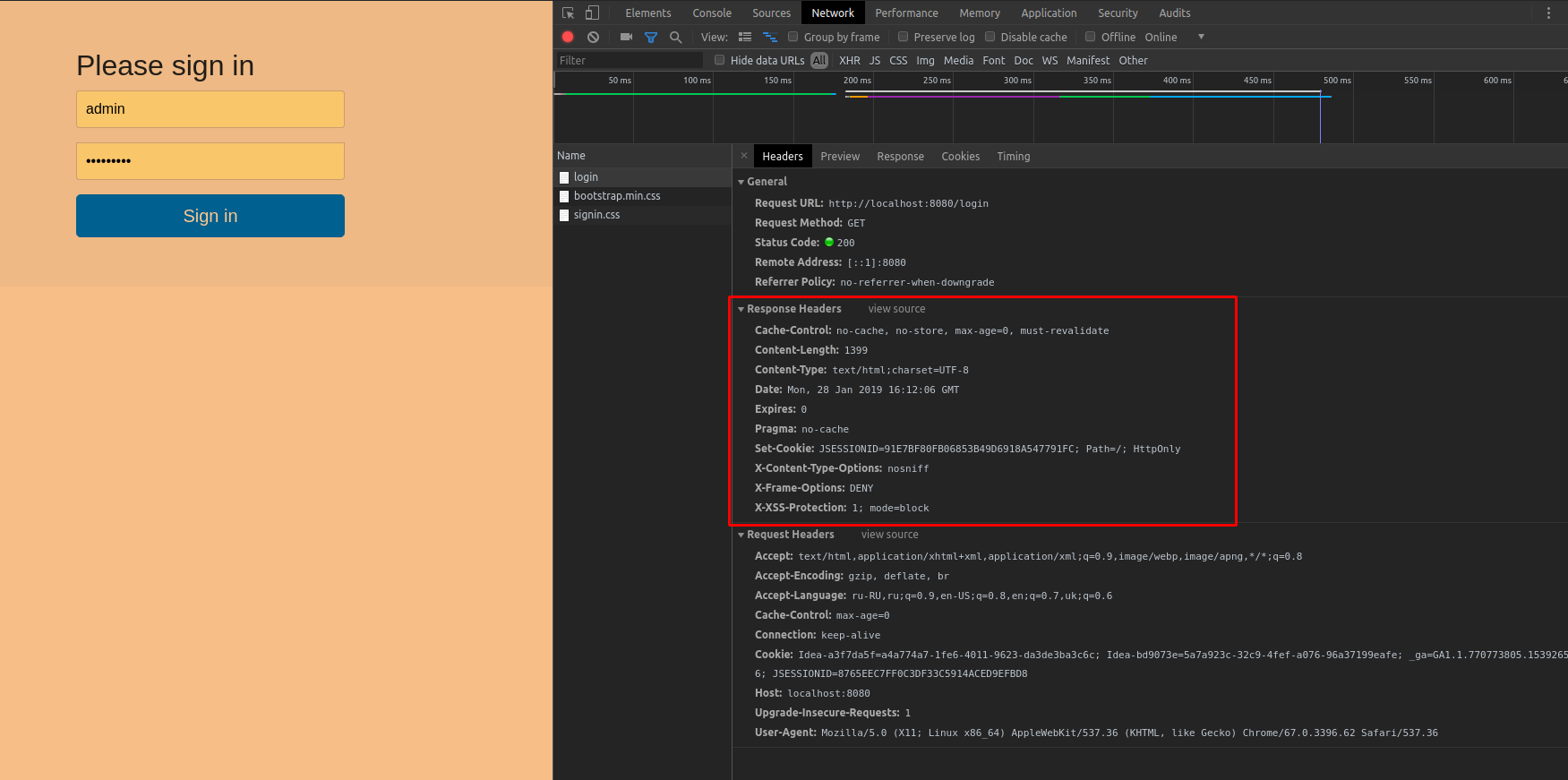
Task: Open the Timing tab for the request
Action: 1013,156
